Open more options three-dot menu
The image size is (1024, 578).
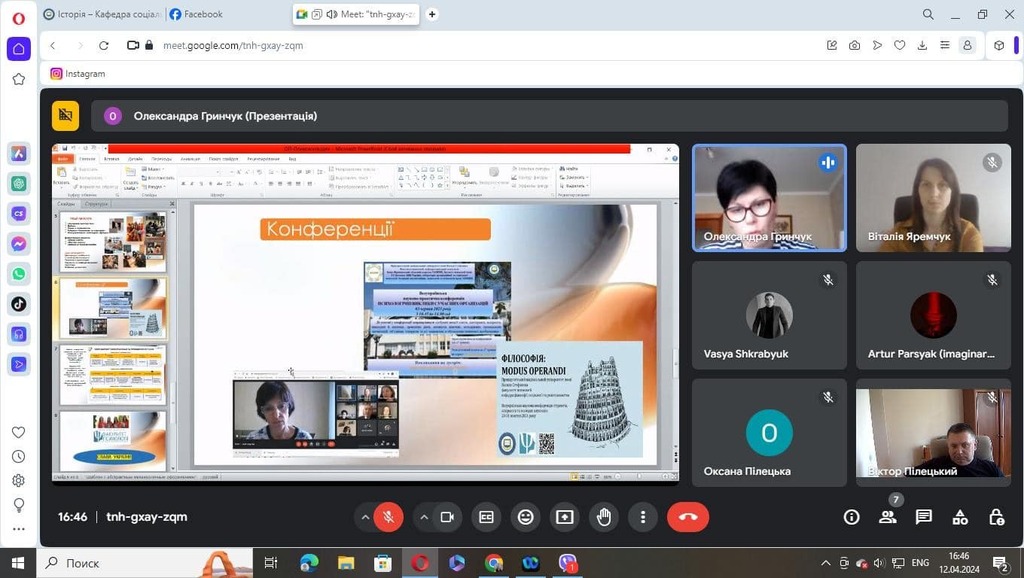tap(643, 517)
